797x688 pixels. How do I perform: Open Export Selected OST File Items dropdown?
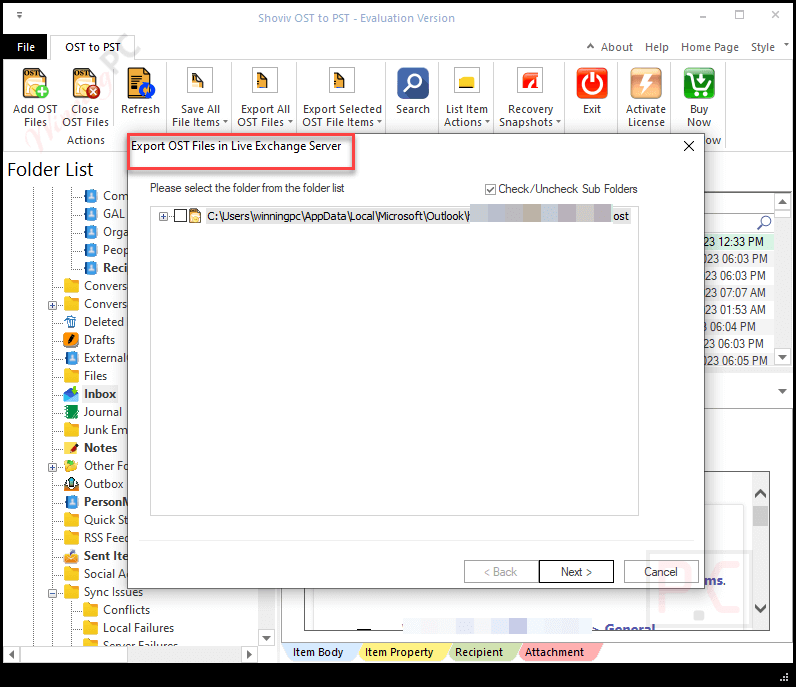(x=379, y=122)
